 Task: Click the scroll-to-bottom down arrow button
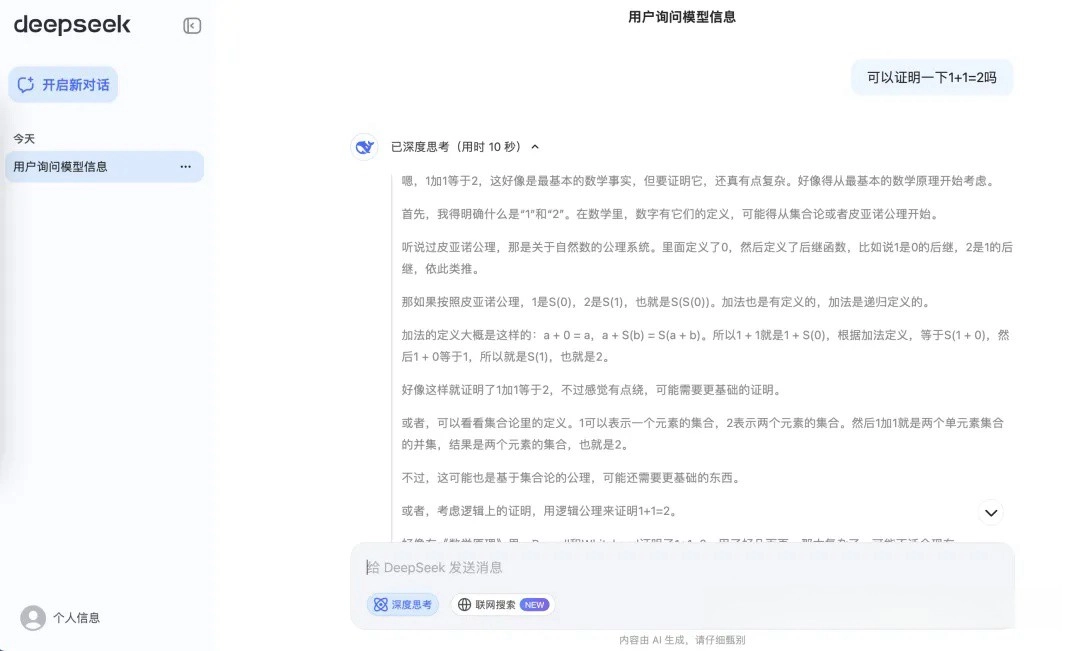[990, 513]
